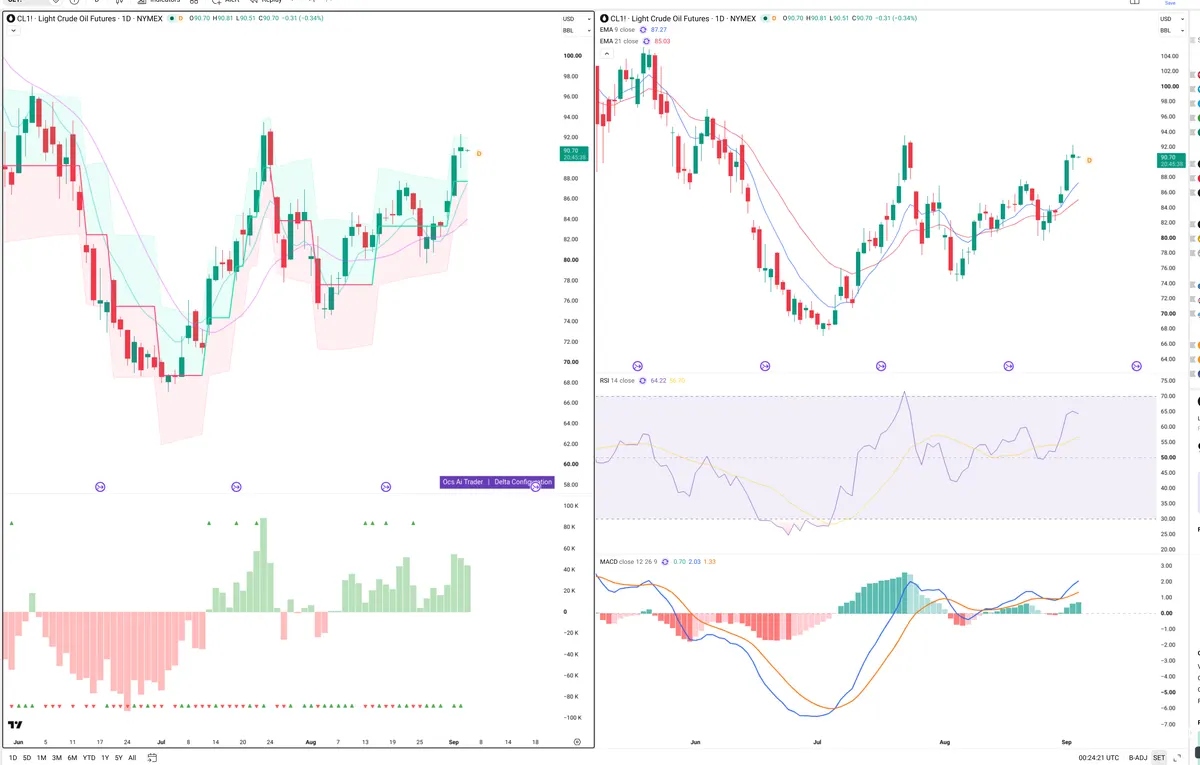The width and height of the screenshot is (1200, 765).
Task: Click leftmost flag marker under right price chart
Action: [x=638, y=366]
